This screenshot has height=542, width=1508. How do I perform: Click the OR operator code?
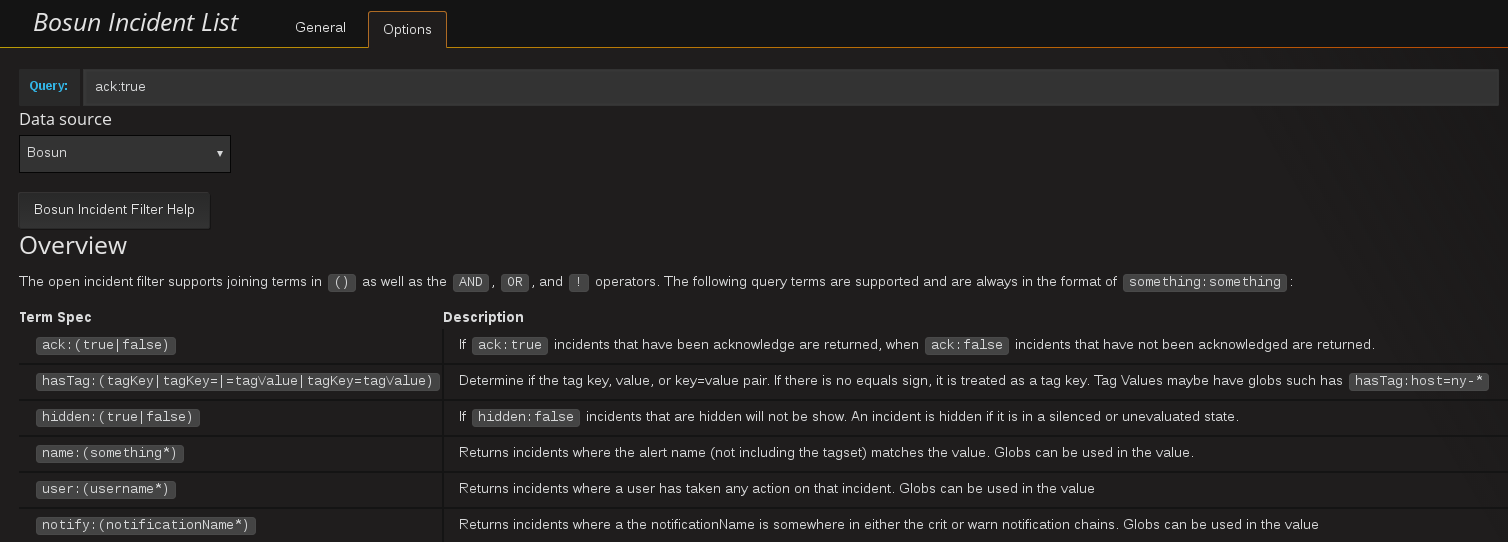[x=515, y=282]
